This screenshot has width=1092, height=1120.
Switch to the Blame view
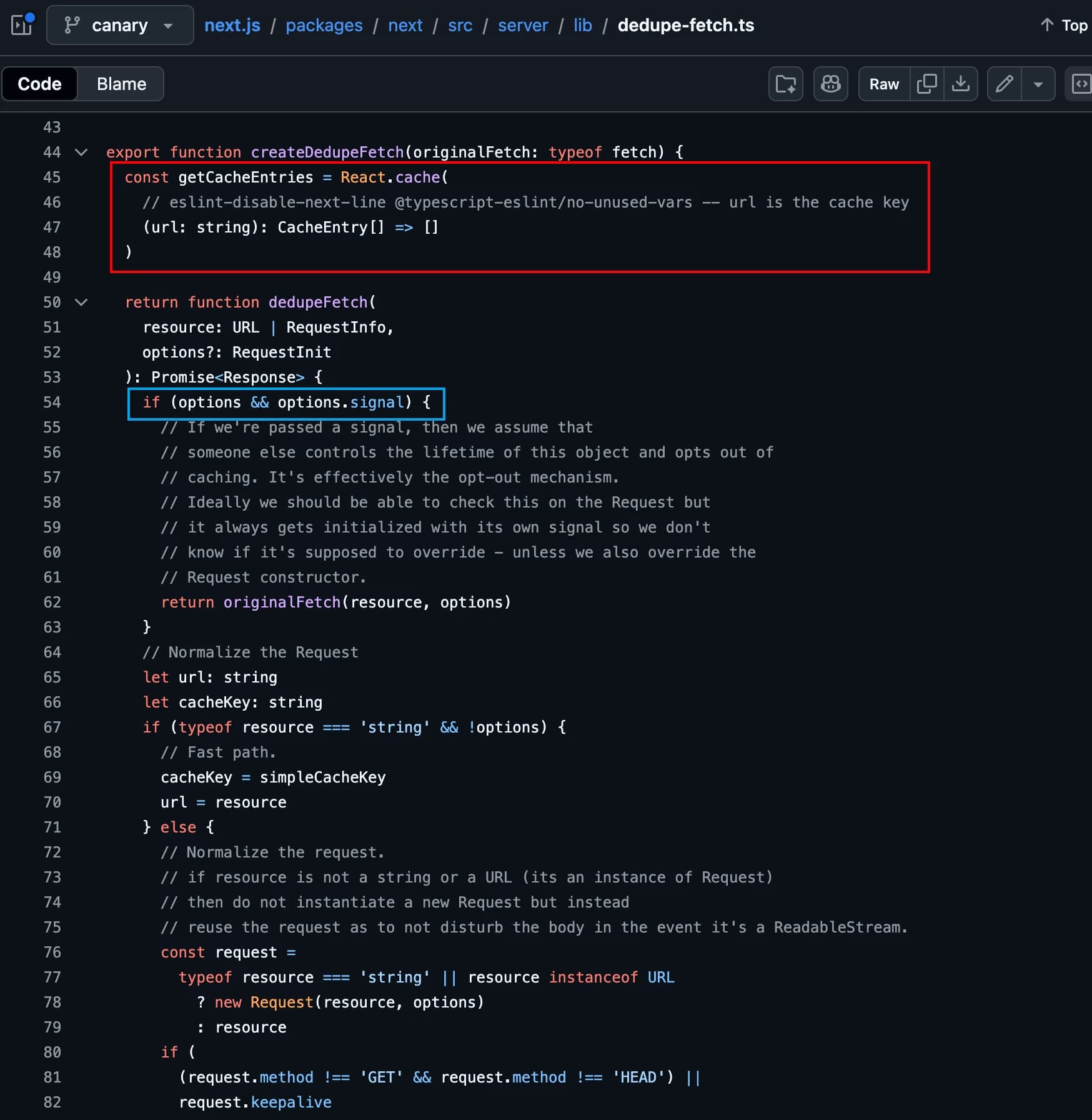121,83
